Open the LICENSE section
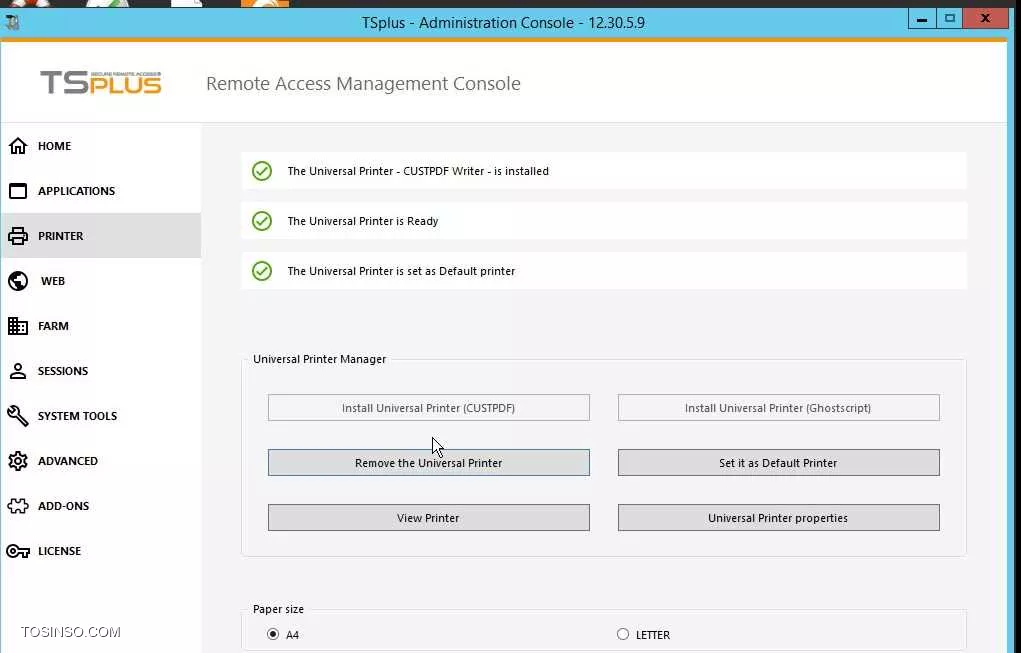1021x653 pixels. [x=59, y=551]
